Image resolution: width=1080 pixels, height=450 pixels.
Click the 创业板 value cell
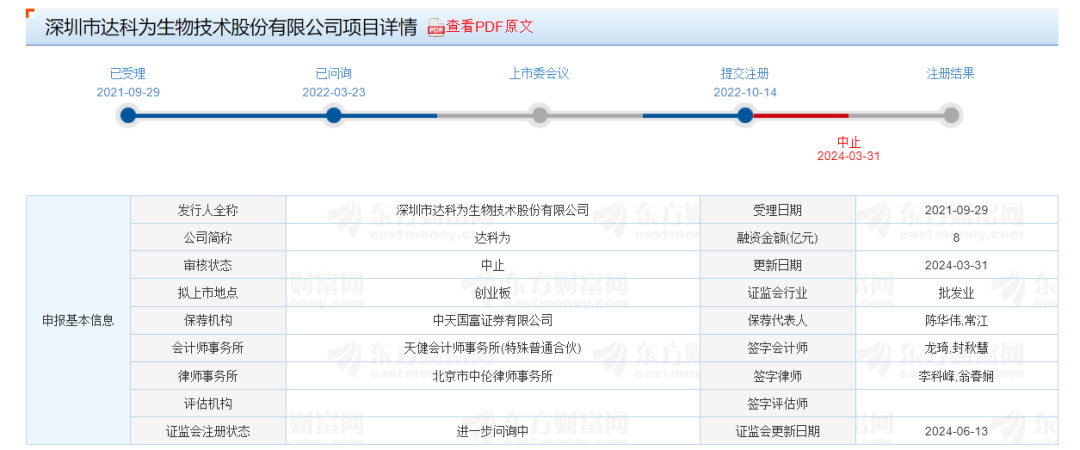(x=493, y=293)
